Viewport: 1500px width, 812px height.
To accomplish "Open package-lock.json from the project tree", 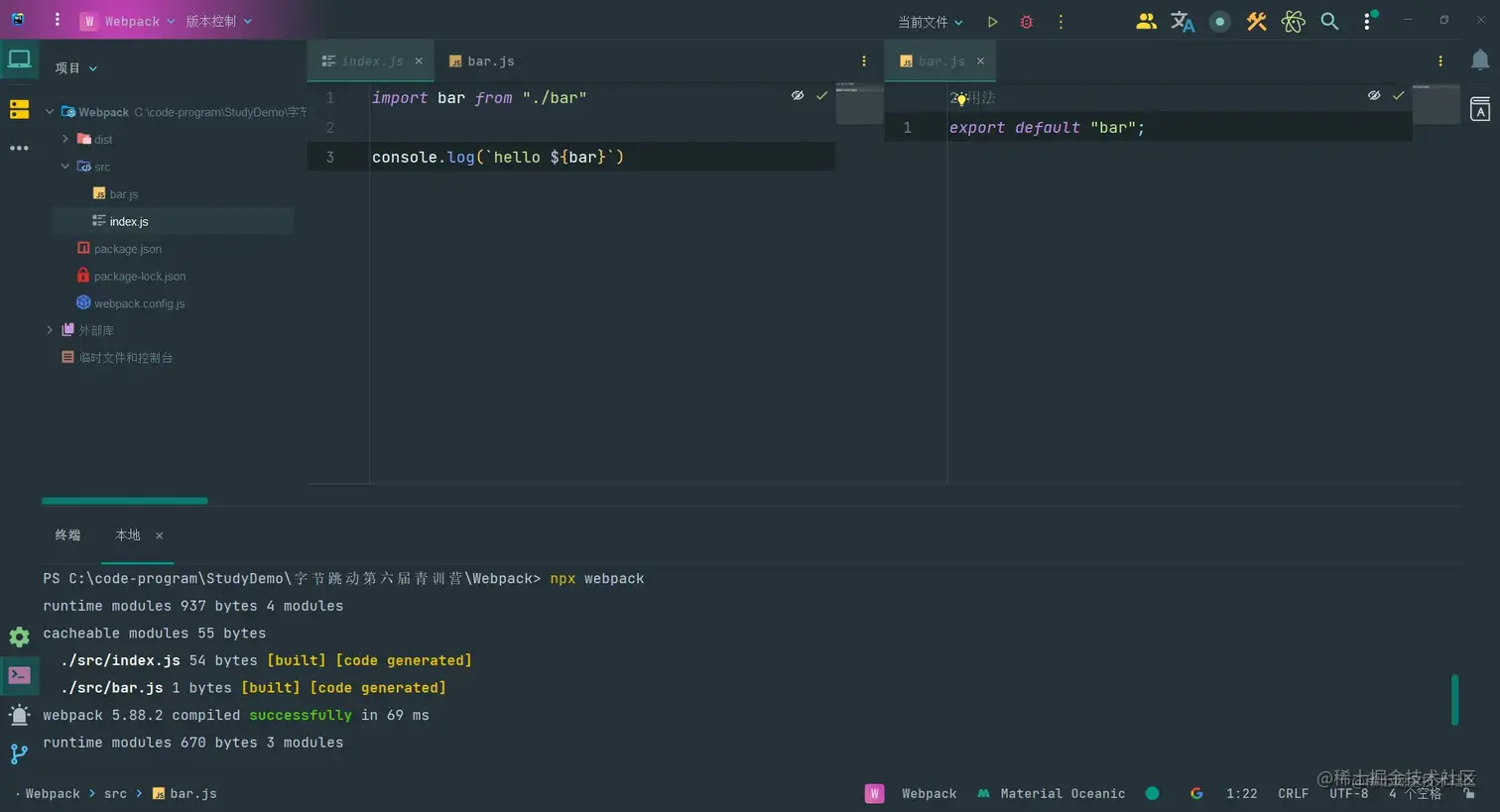I will [131, 276].
